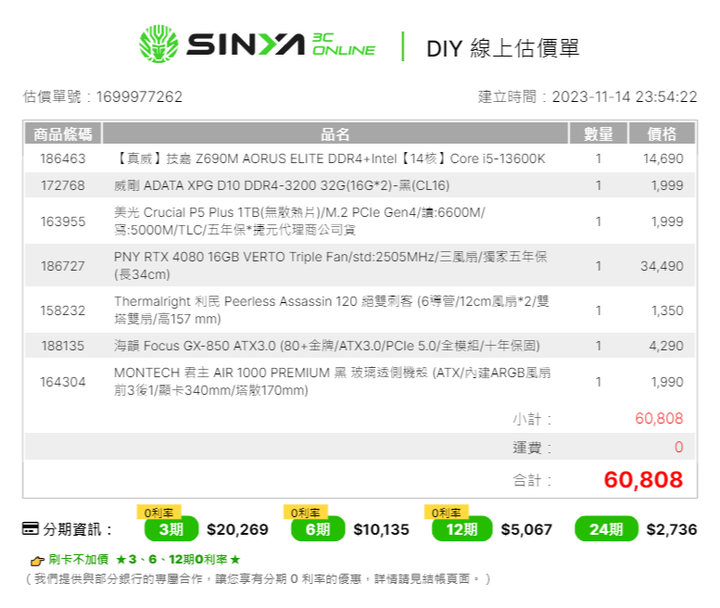Click the 價格 column header
Image resolution: width=720 pixels, height=608 pixels.
coord(662,134)
